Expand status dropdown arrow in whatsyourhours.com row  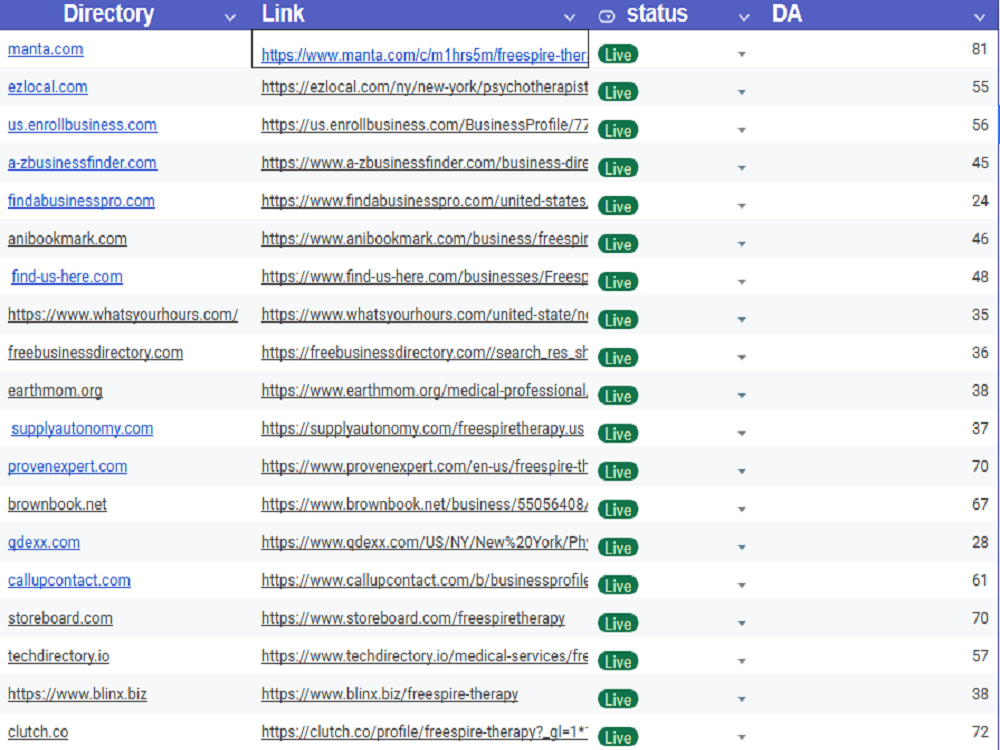click(741, 320)
